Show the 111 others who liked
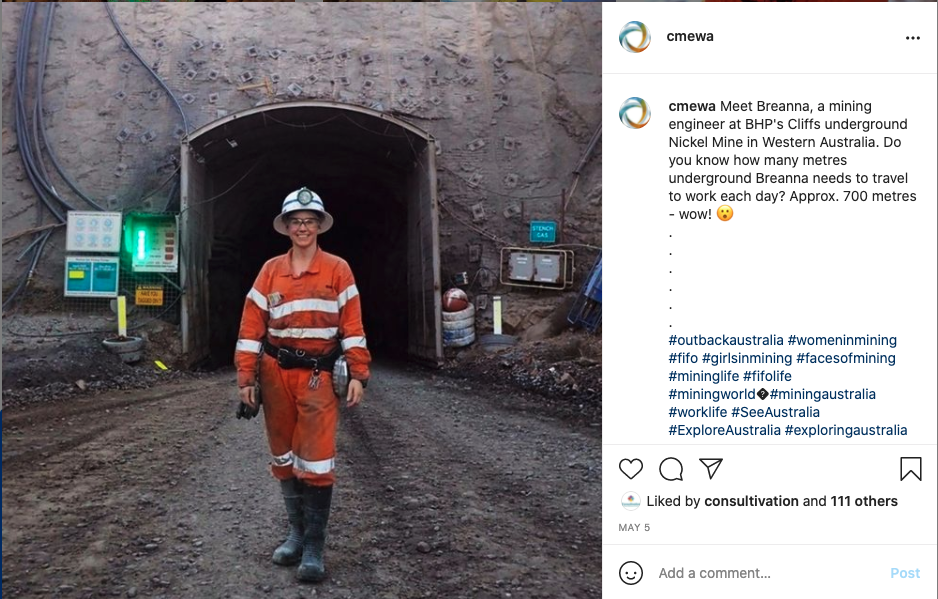The width and height of the screenshot is (938, 599). [x=864, y=501]
